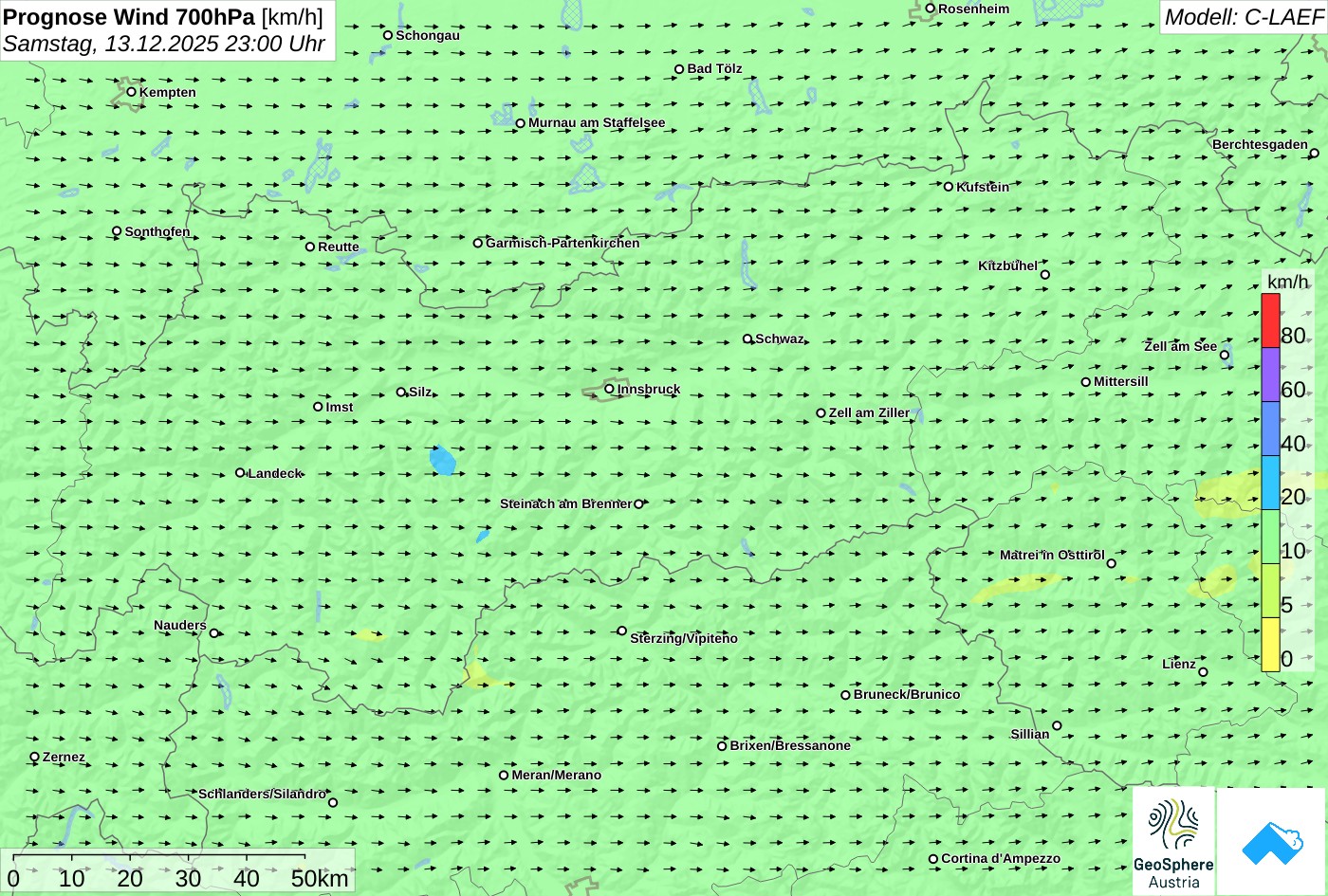The image size is (1328, 896).
Task: Click the Mittersill location marker
Action: (1086, 382)
